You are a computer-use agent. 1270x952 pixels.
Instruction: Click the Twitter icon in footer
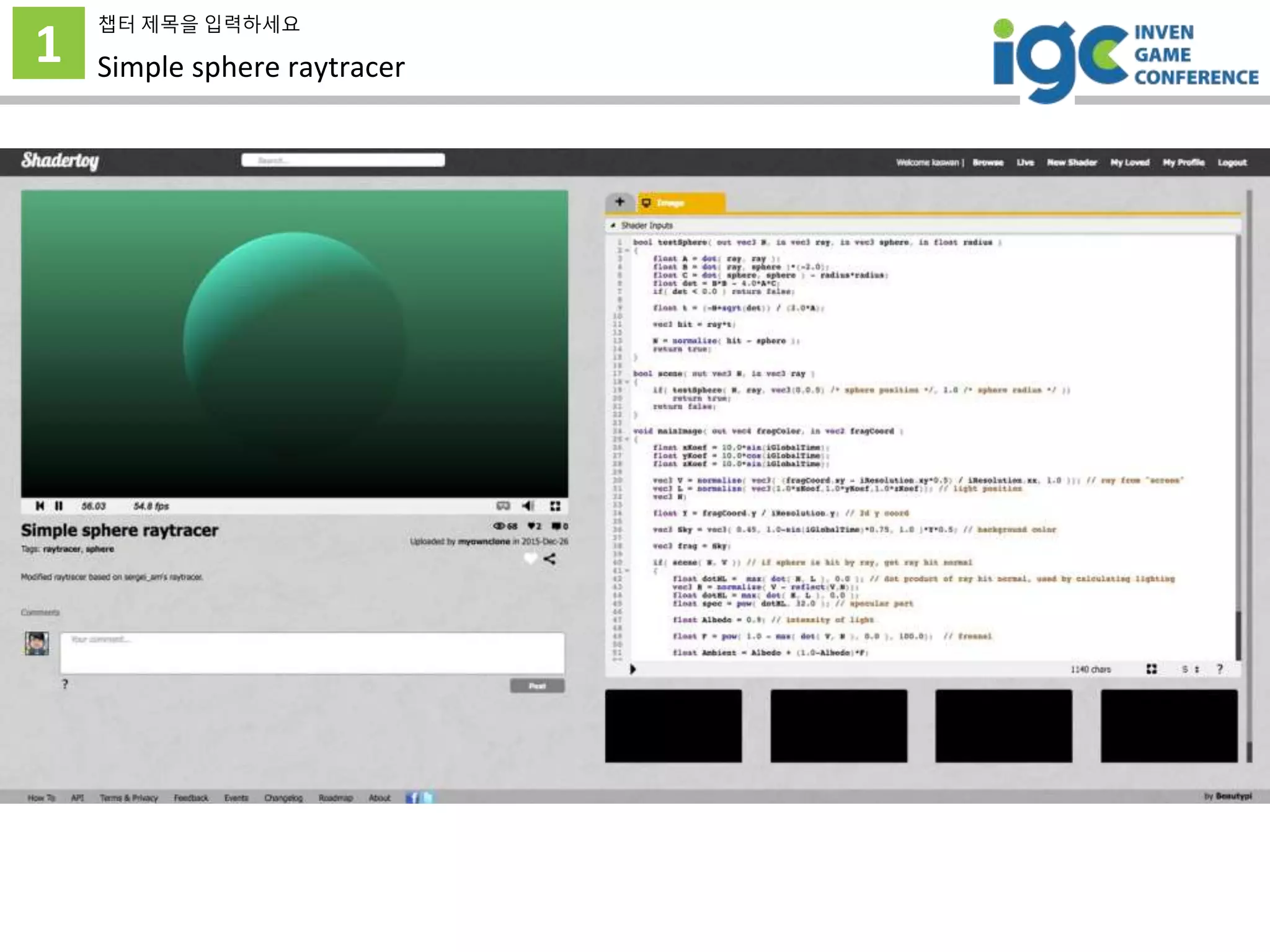pyautogui.click(x=427, y=798)
